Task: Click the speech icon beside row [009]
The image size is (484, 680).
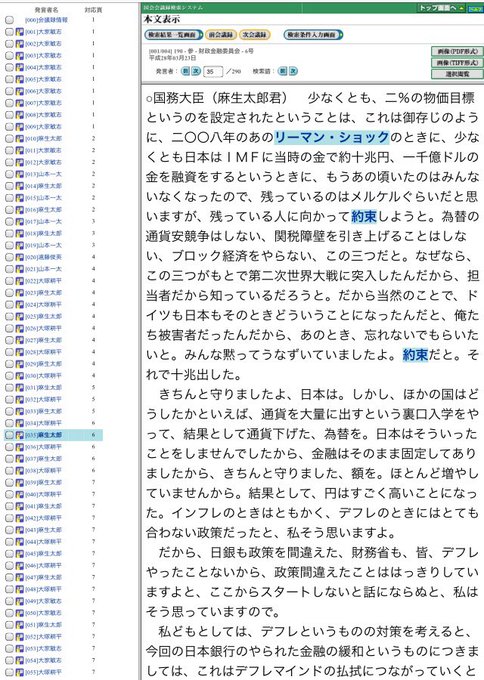Action: pyautogui.click(x=20, y=127)
